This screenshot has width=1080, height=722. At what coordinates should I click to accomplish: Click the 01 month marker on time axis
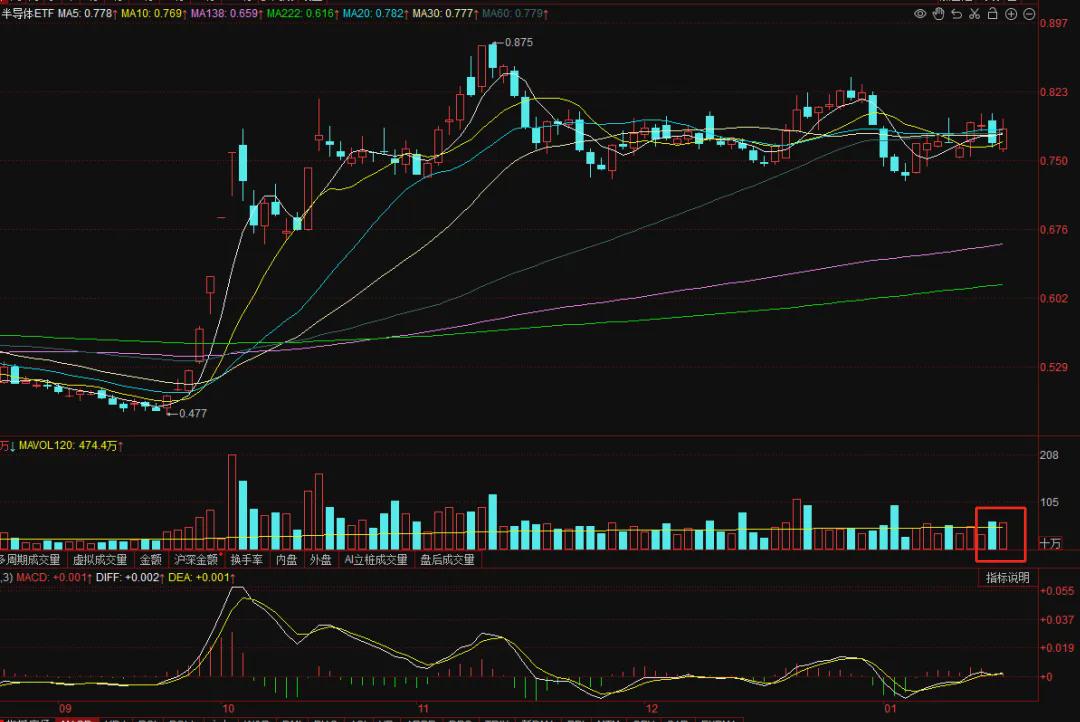891,708
